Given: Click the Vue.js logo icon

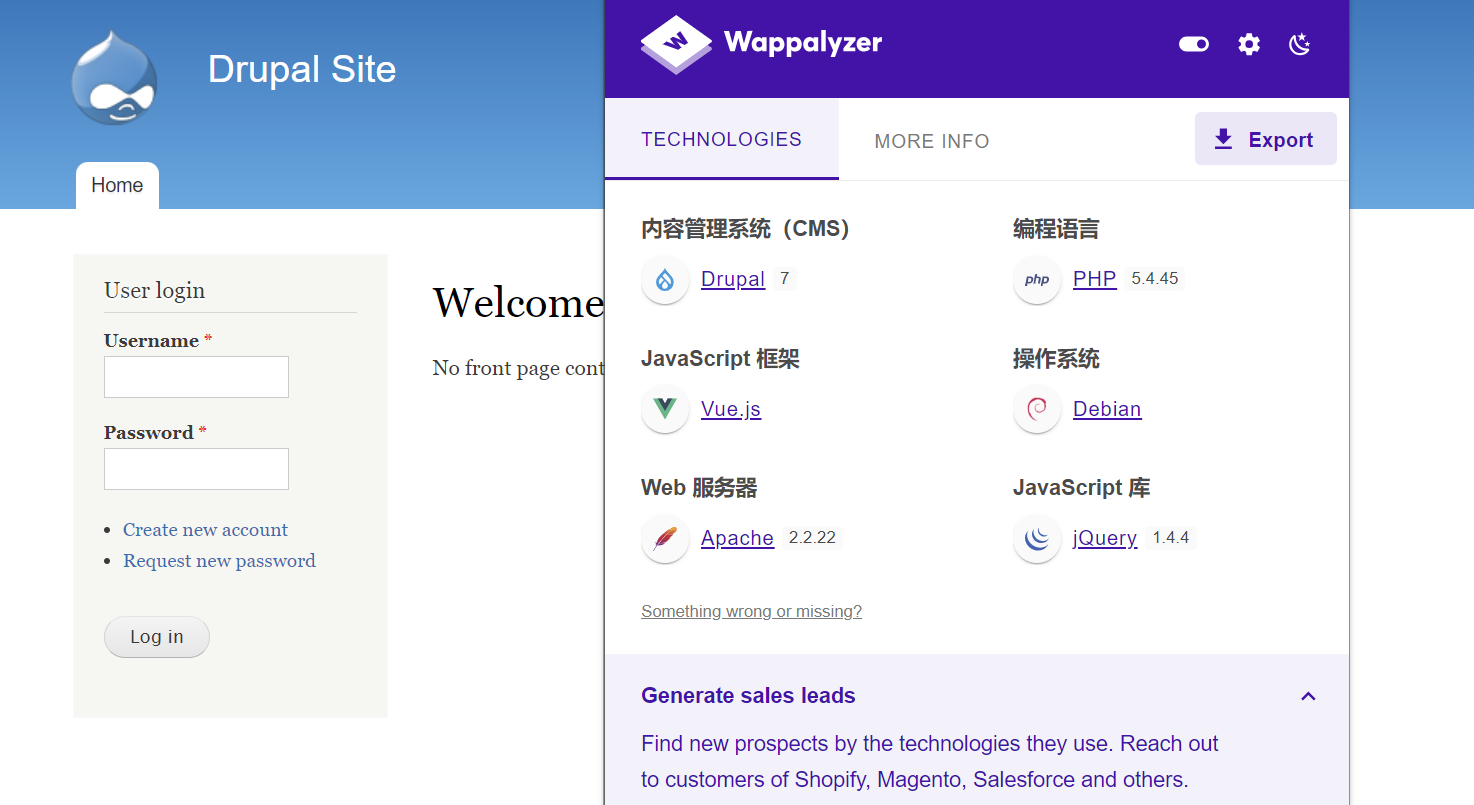Looking at the screenshot, I should point(665,409).
